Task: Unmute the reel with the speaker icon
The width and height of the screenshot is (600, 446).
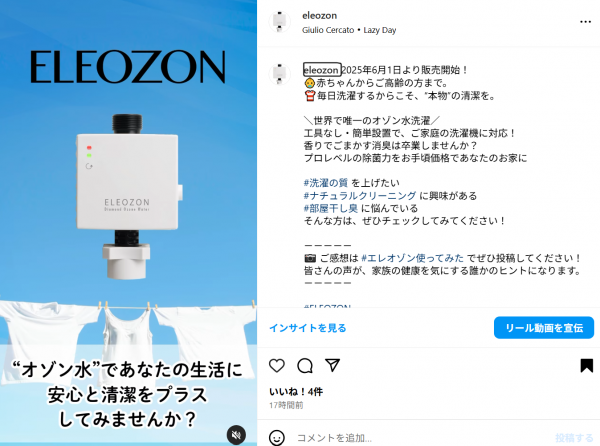Action: (236, 435)
